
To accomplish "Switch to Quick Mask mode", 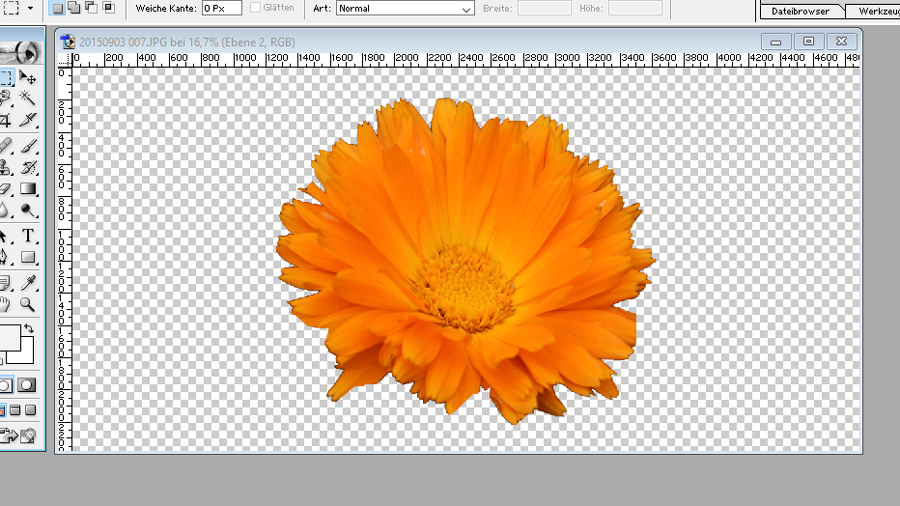I will (27, 385).
